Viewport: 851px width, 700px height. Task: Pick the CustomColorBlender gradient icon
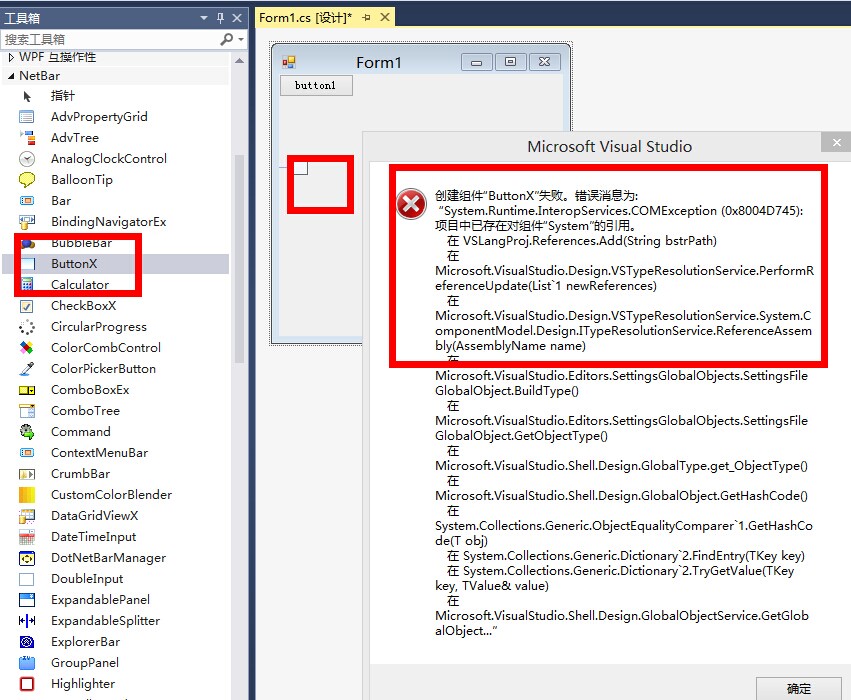[x=27, y=495]
